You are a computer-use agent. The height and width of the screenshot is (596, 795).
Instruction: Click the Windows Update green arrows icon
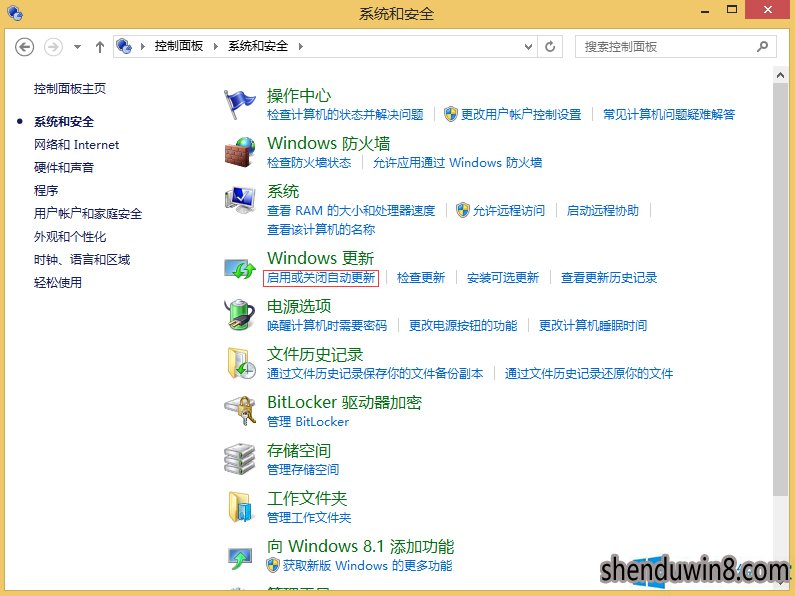point(239,268)
